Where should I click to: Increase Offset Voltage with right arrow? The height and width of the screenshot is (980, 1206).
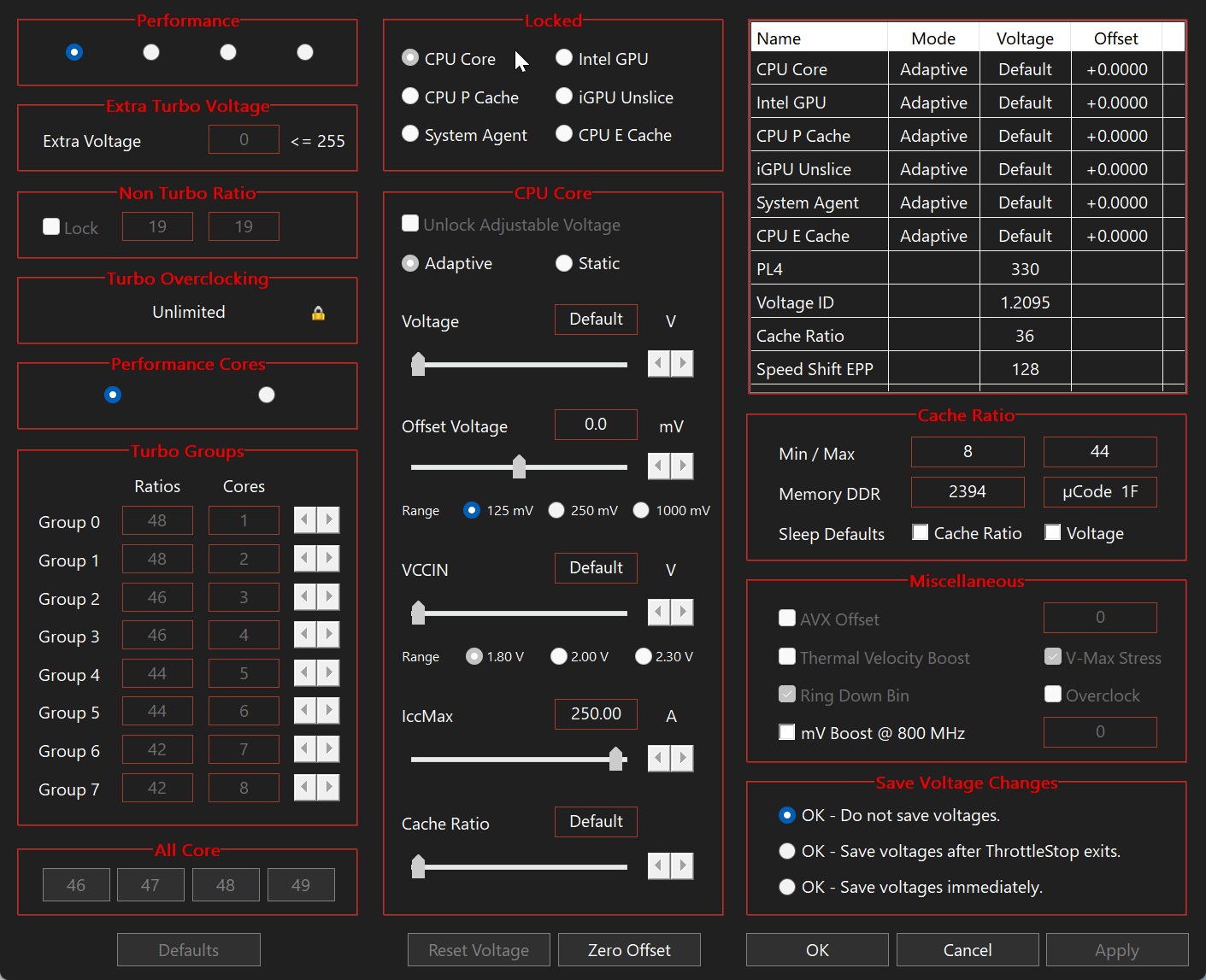click(682, 466)
